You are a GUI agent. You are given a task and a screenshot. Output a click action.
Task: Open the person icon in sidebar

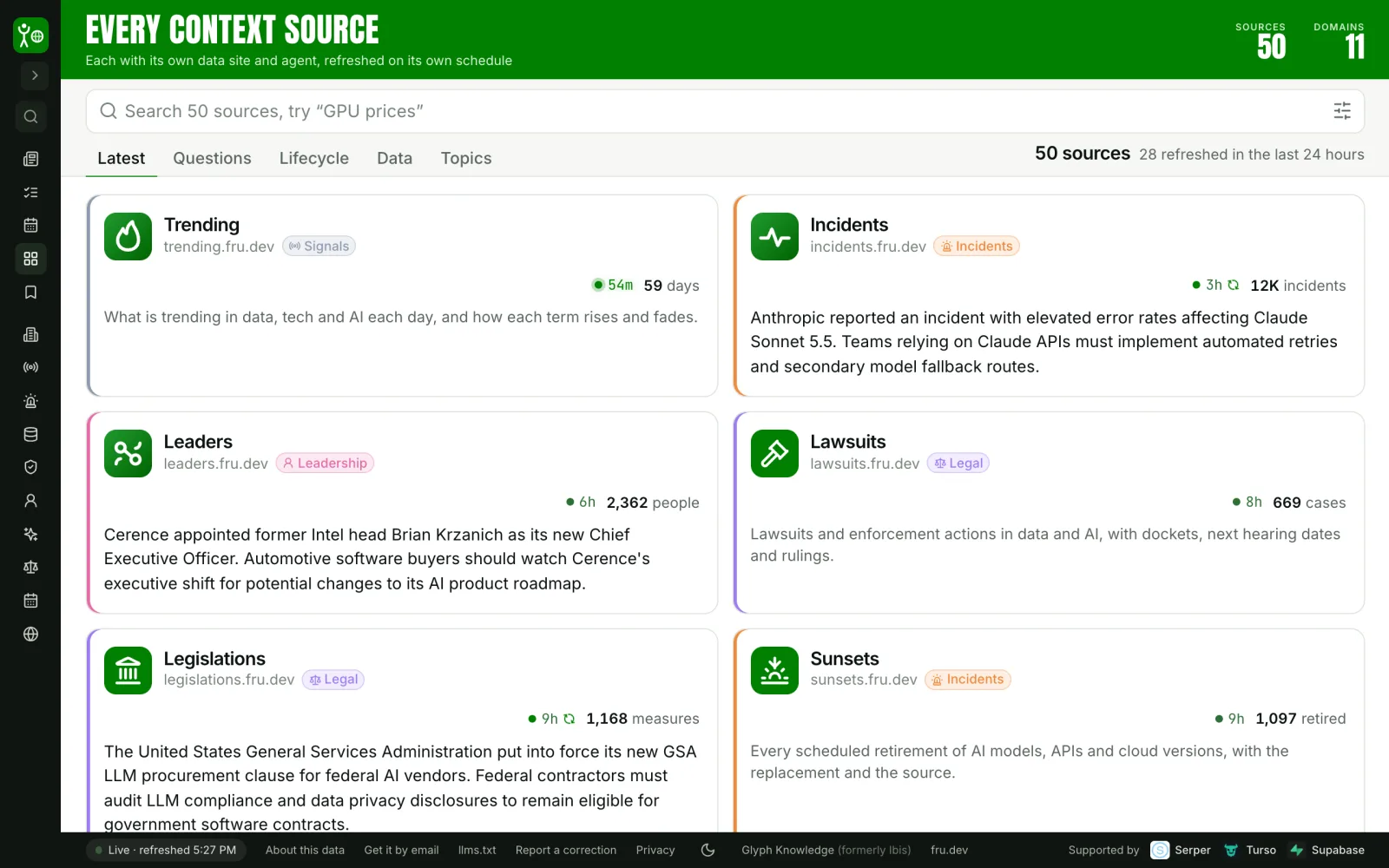click(x=30, y=501)
